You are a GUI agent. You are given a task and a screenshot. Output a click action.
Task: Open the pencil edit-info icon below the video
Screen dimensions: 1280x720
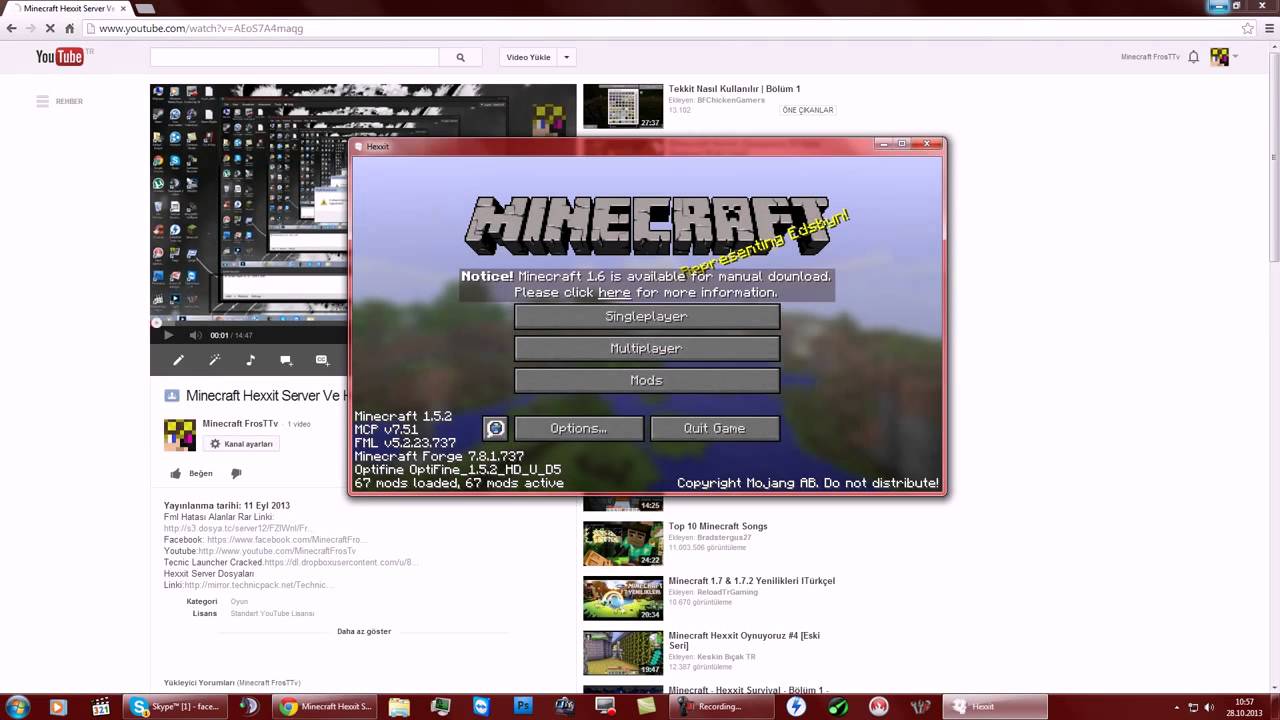point(179,360)
